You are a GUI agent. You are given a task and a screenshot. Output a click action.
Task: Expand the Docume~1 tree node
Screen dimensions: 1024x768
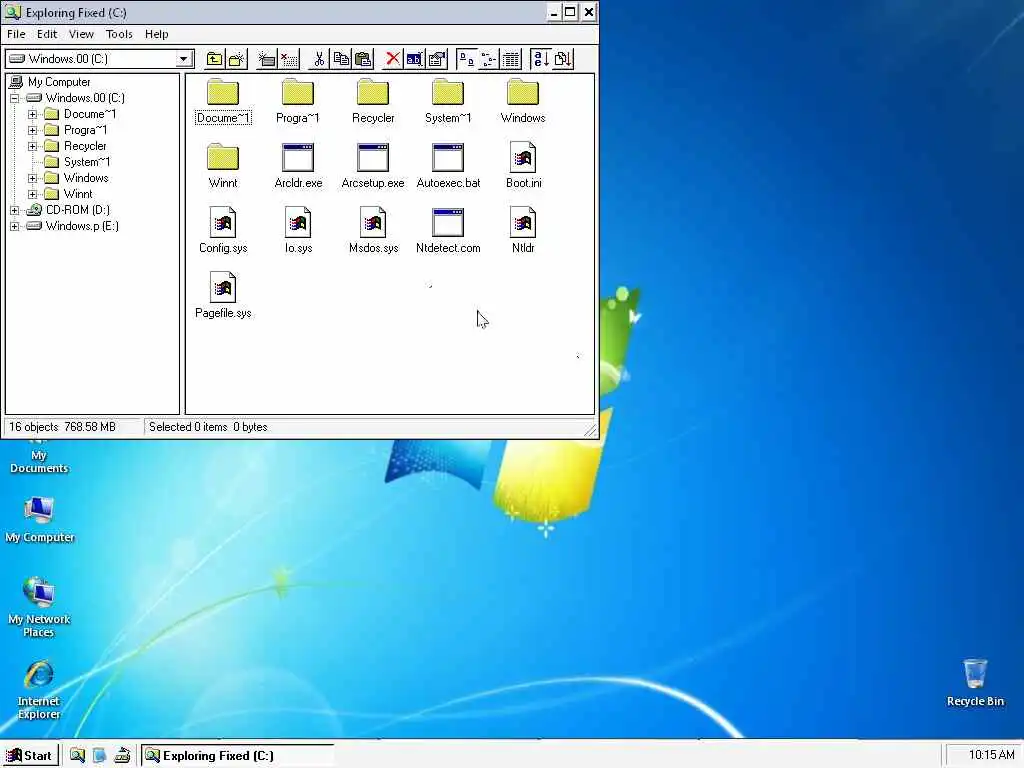[x=32, y=114]
